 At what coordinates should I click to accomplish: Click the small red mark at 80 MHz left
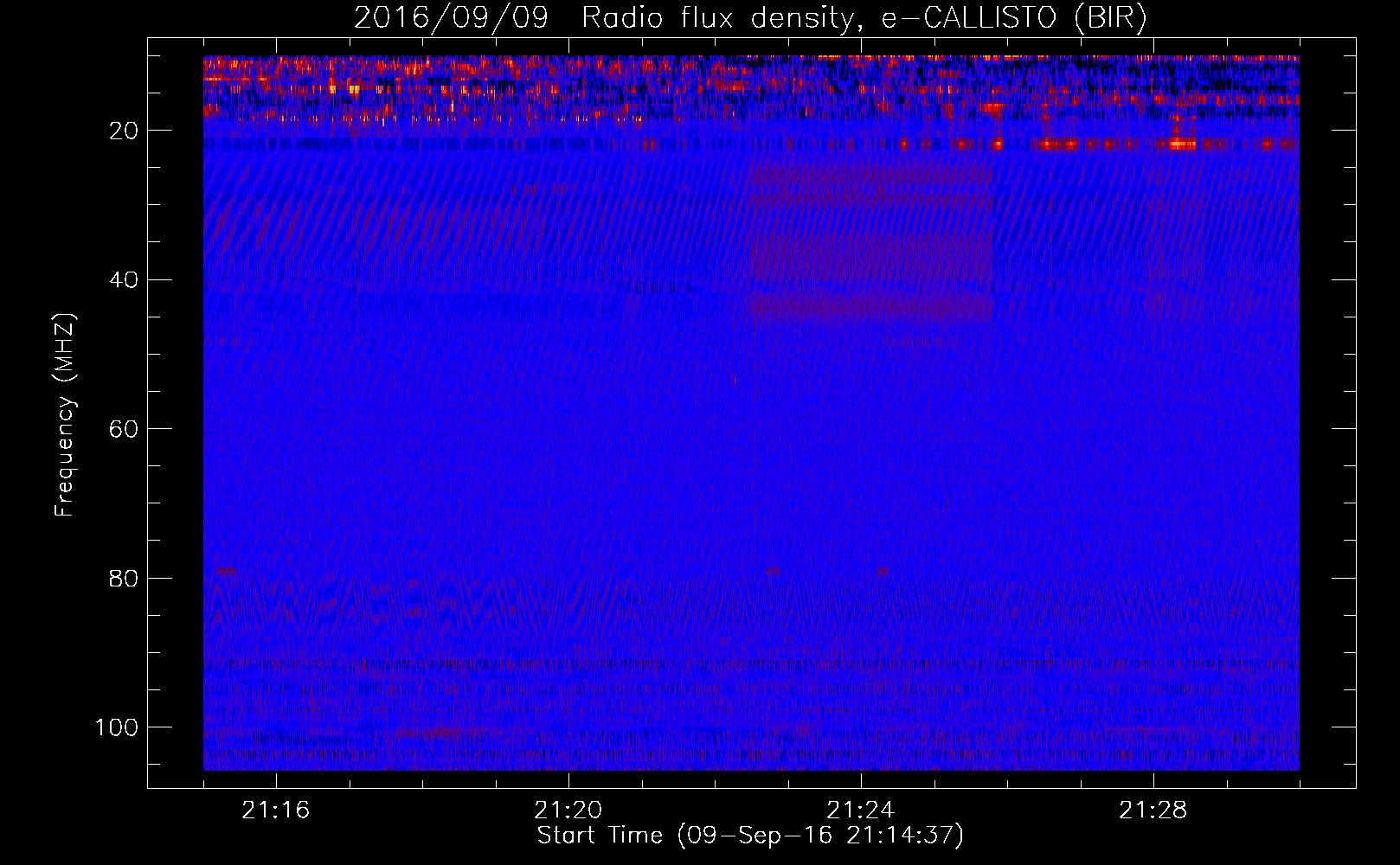pyautogui.click(x=226, y=571)
